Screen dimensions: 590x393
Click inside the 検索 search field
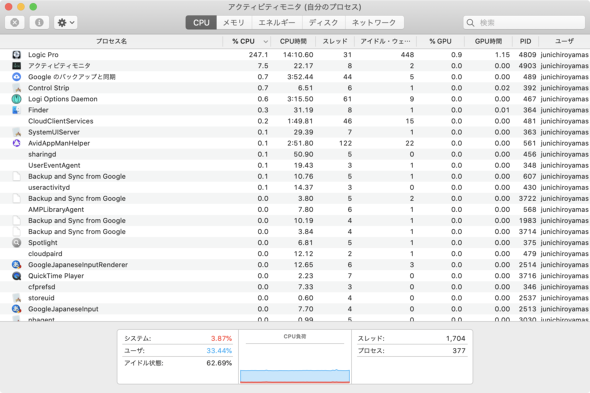[524, 23]
